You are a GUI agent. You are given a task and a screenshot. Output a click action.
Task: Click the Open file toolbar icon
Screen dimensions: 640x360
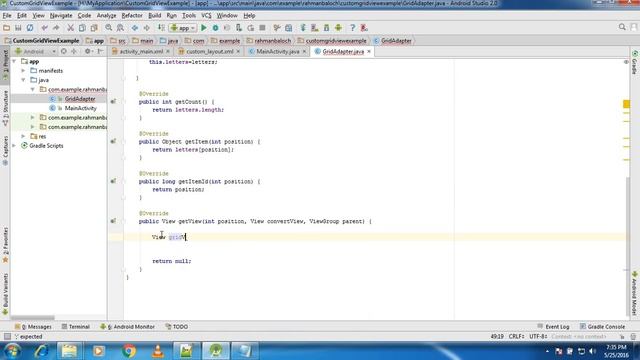click(x=6, y=28)
